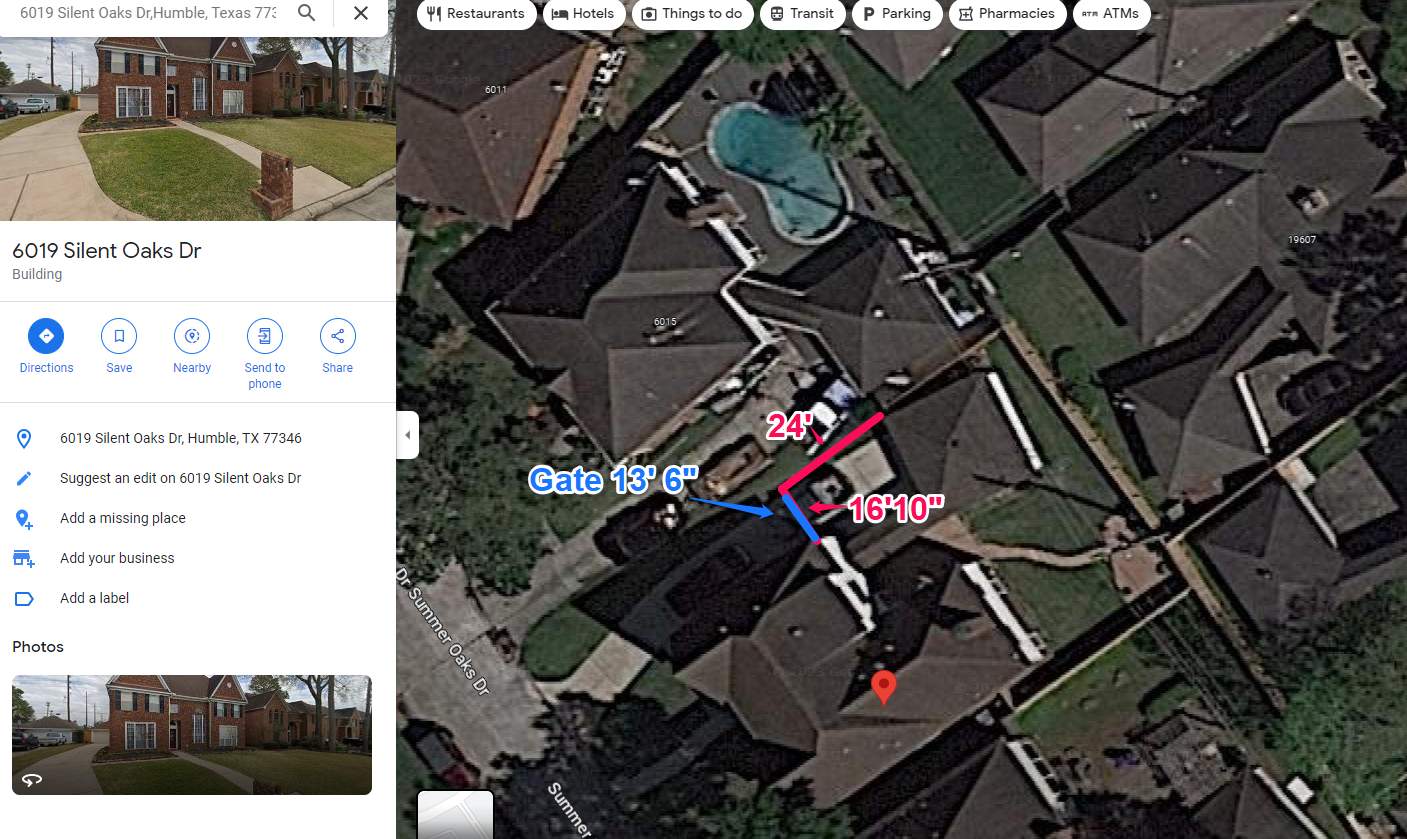Click the address search input field

coord(148,13)
